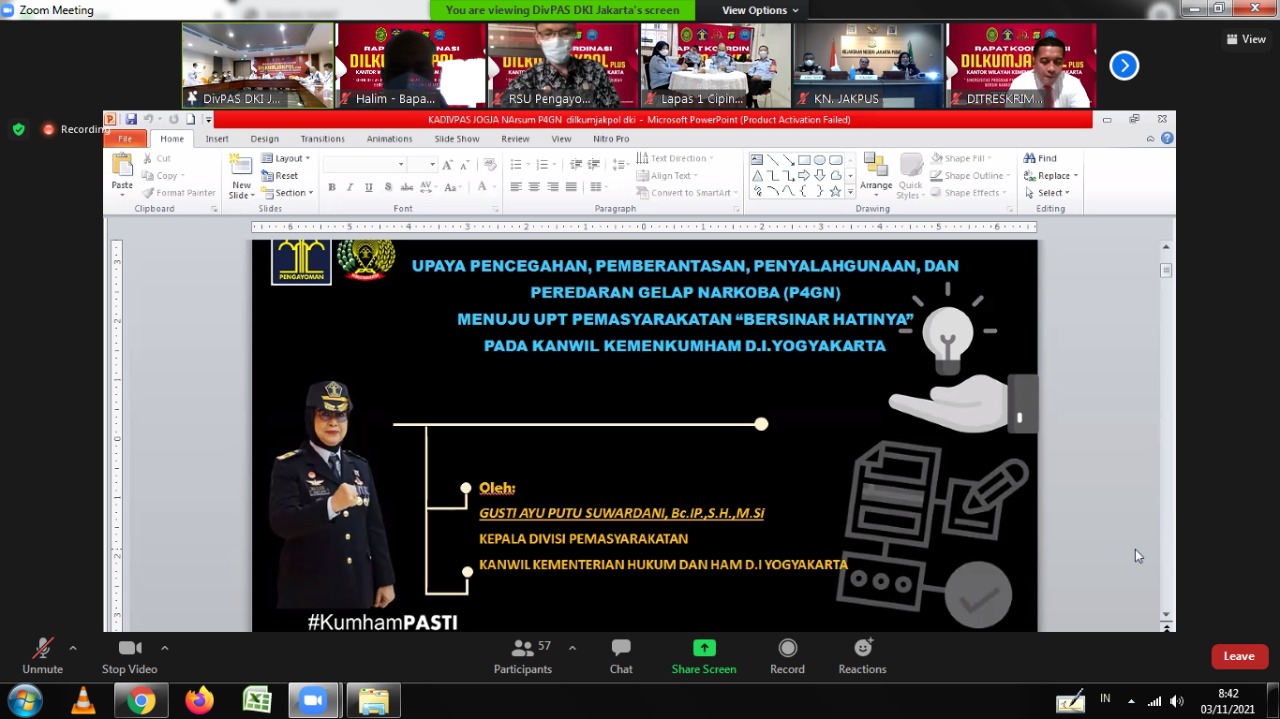The width and height of the screenshot is (1280, 719).
Task: Select the Star shape in gallery
Action: coord(835,191)
